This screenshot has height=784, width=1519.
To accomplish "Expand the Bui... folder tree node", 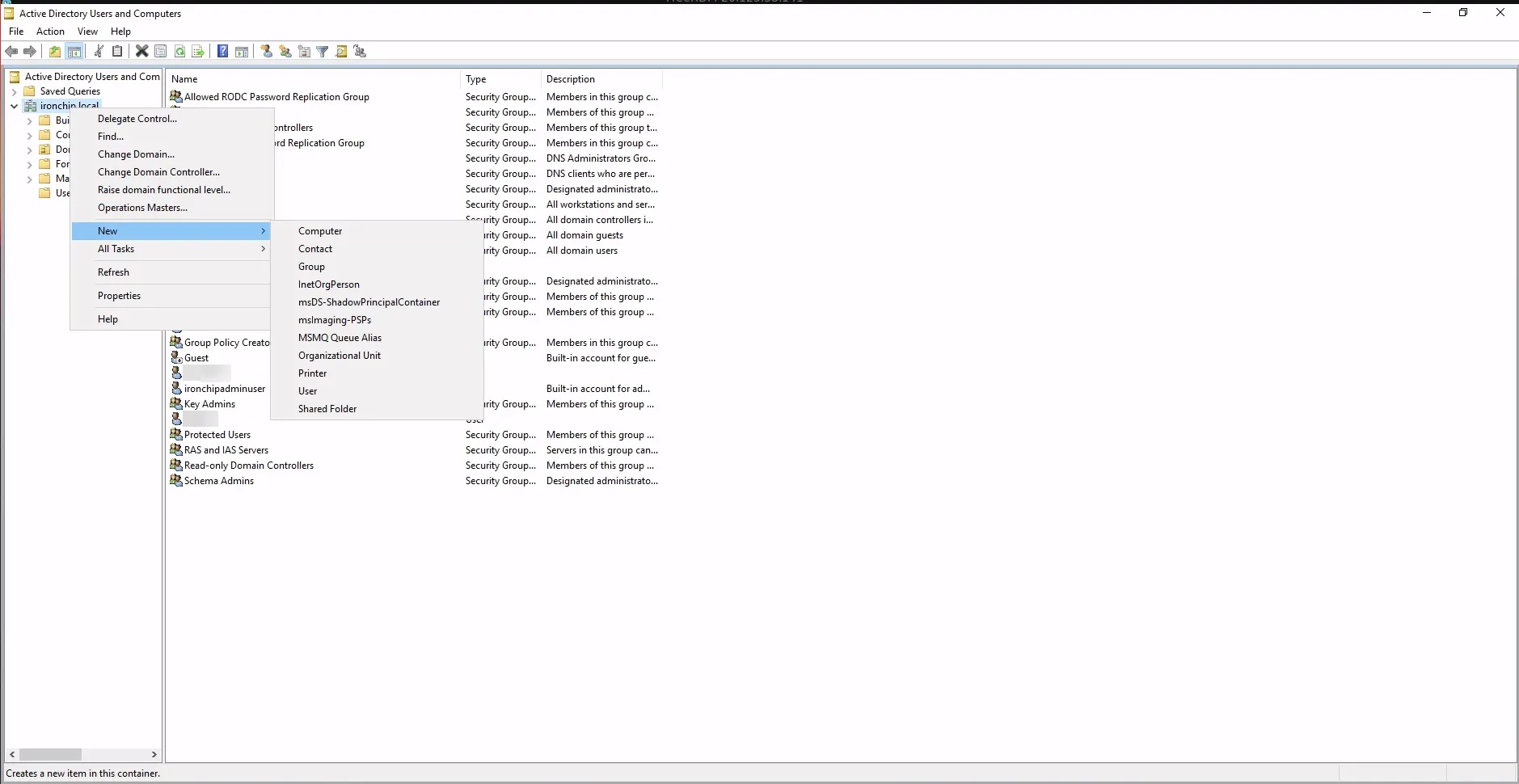I will click(x=30, y=120).
